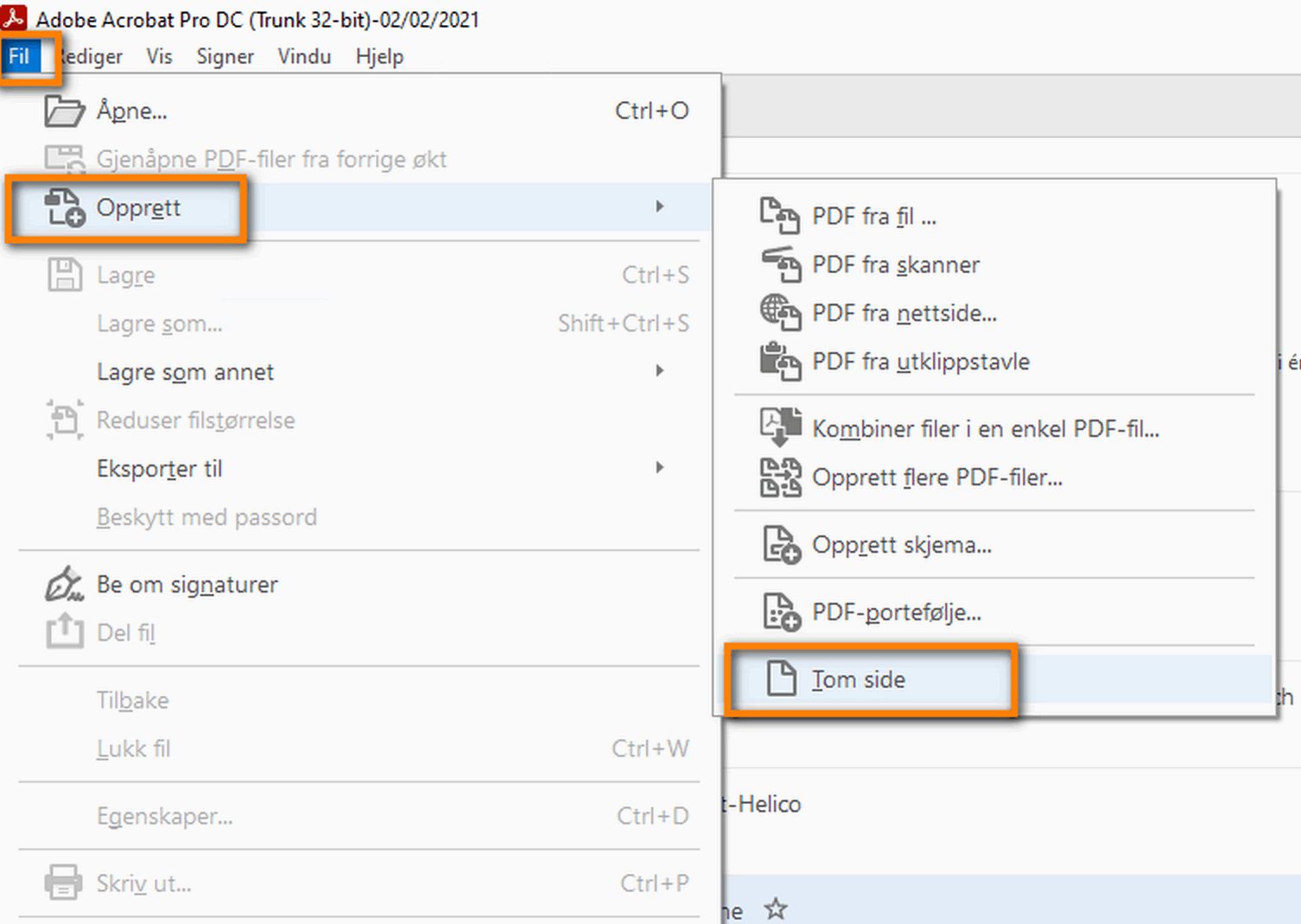Click the Be om signaturer pen icon
Viewport: 1301px width, 924px height.
[64, 585]
